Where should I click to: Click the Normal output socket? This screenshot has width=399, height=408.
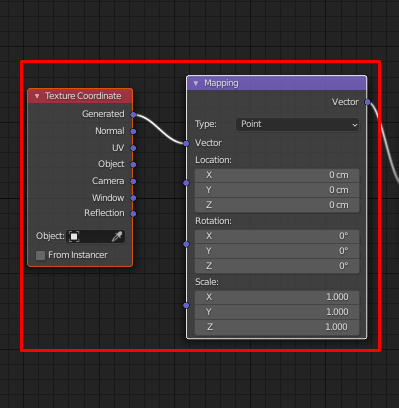[x=133, y=131]
